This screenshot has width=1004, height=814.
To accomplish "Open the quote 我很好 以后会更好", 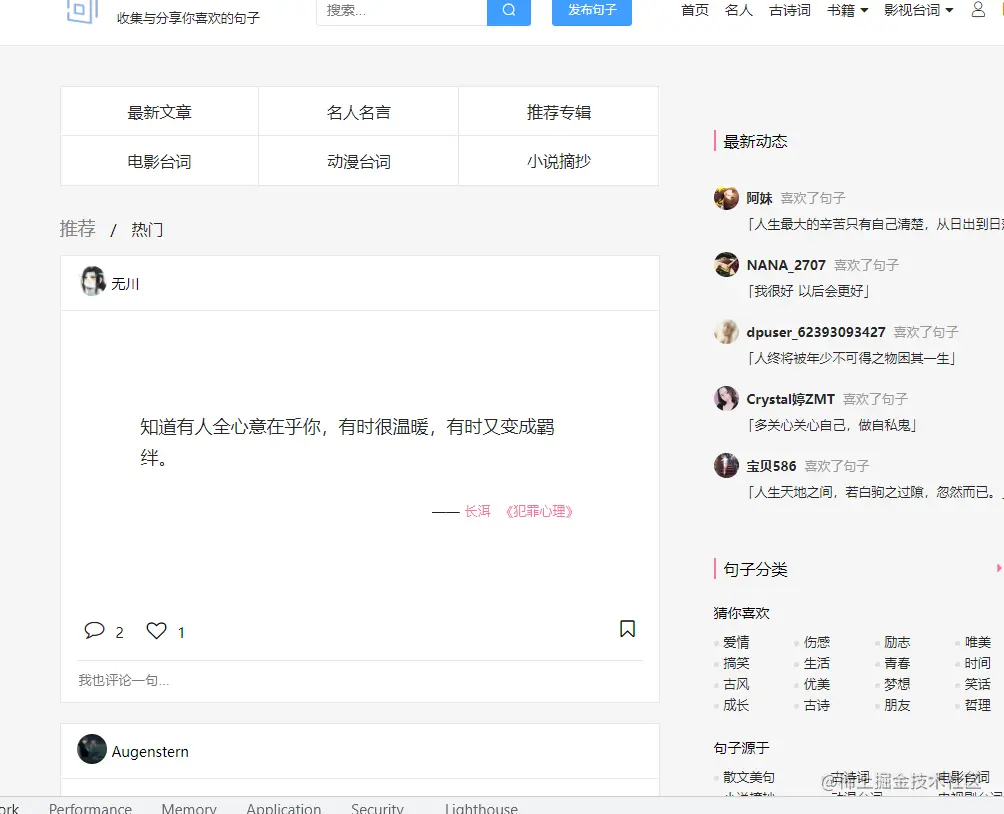I will click(809, 291).
